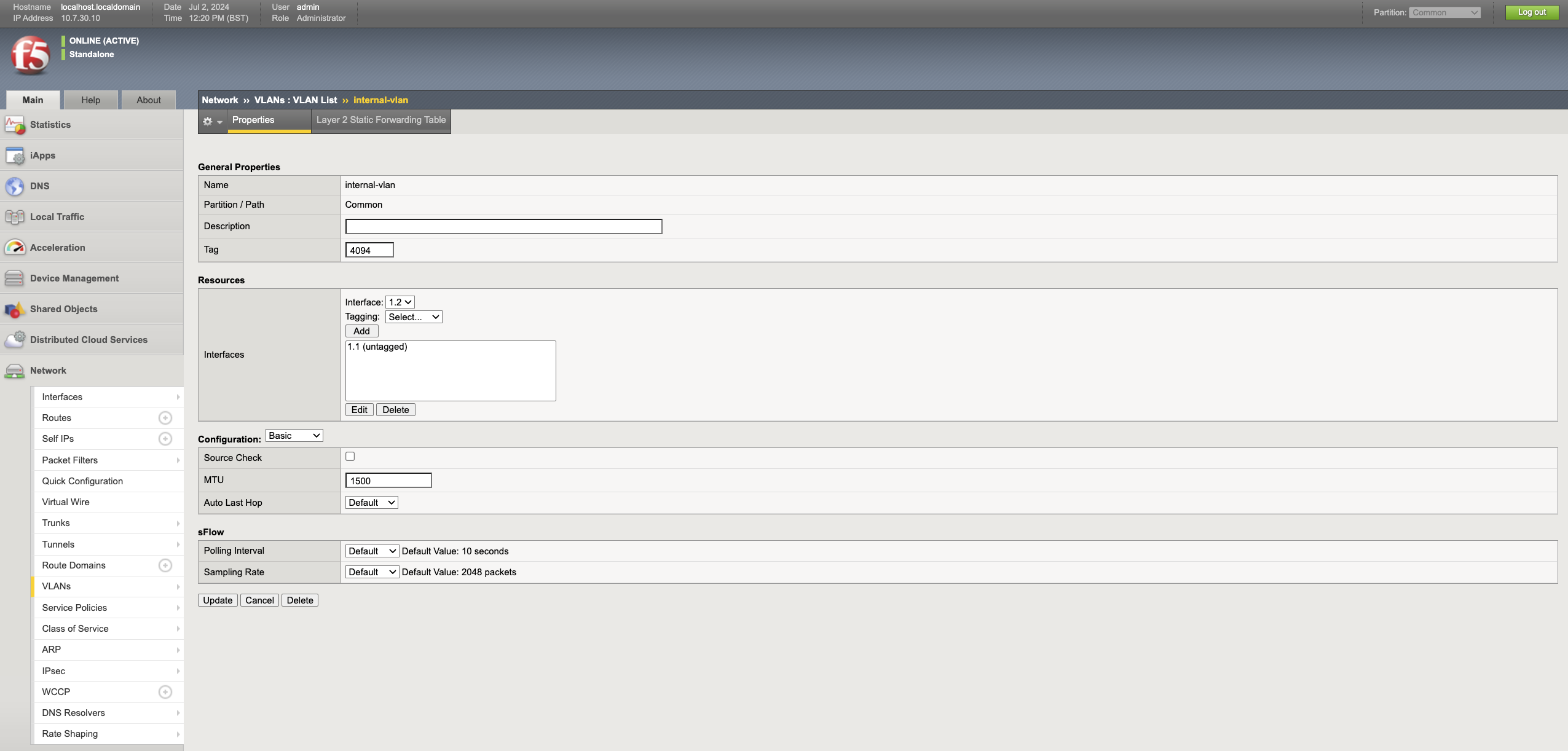The height and width of the screenshot is (751, 1568).
Task: Click the Tag field showing 4094
Action: coord(369,250)
